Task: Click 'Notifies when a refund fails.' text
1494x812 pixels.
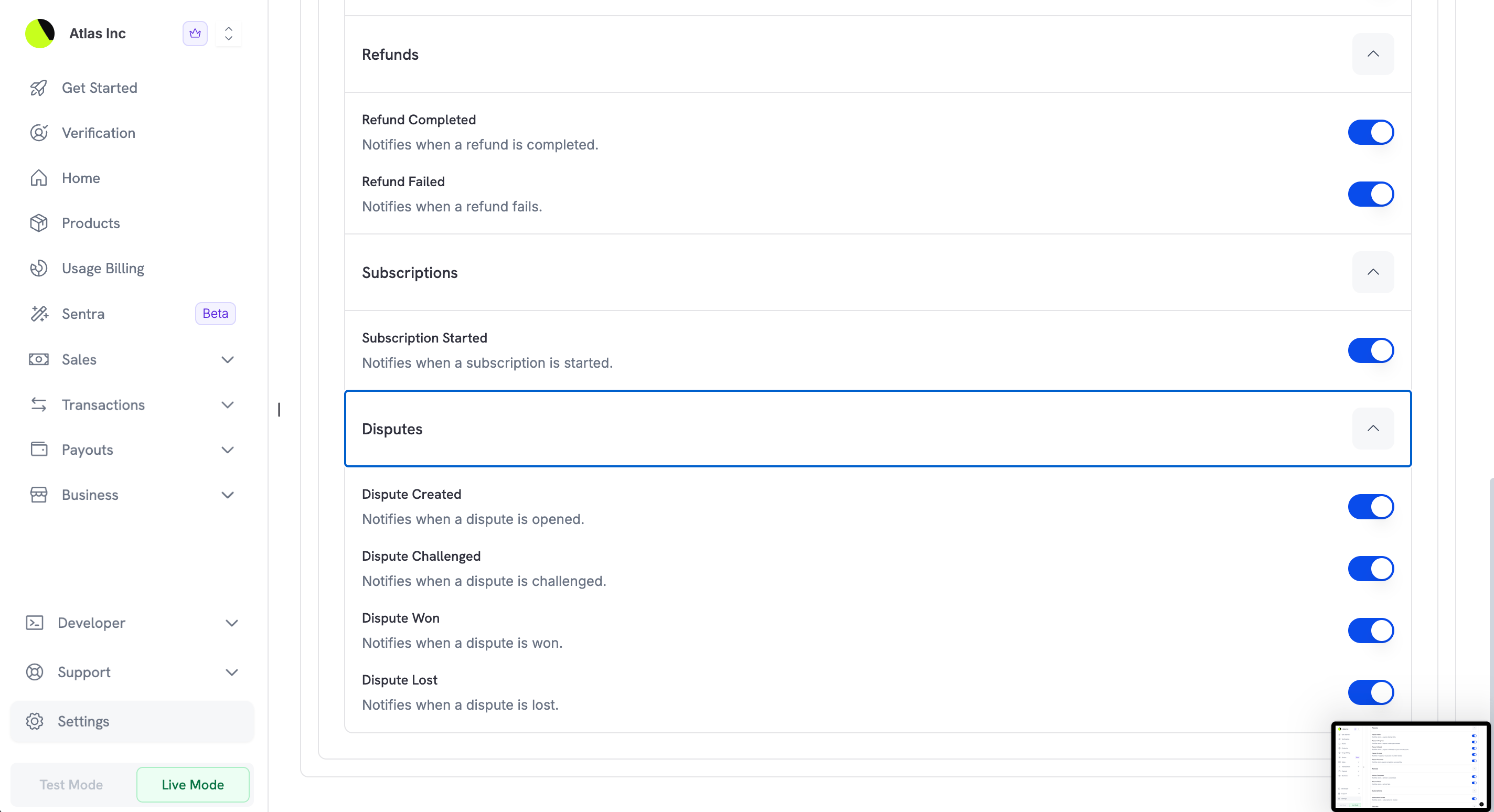Action: tap(452, 207)
